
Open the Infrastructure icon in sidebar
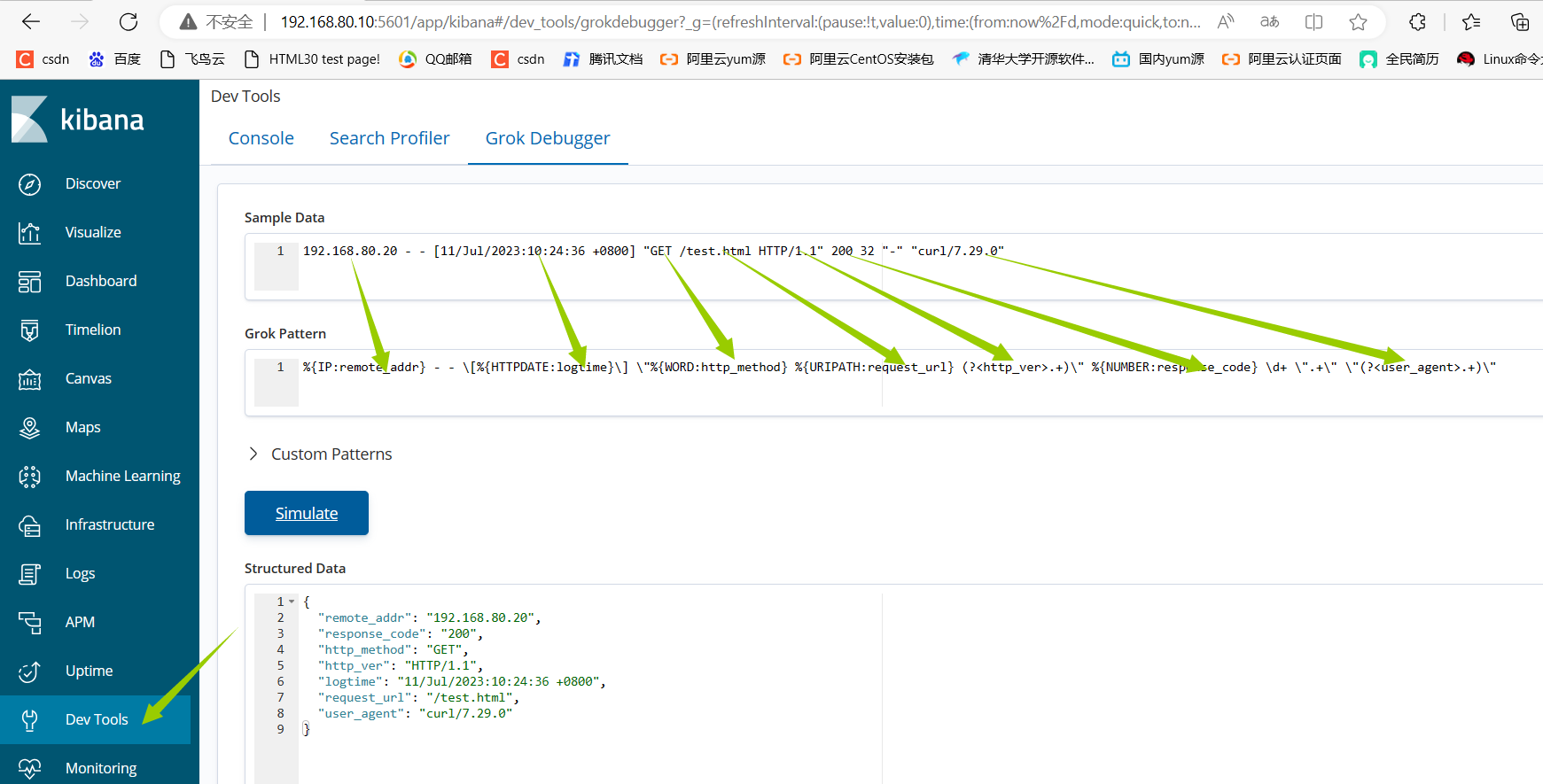(x=29, y=525)
